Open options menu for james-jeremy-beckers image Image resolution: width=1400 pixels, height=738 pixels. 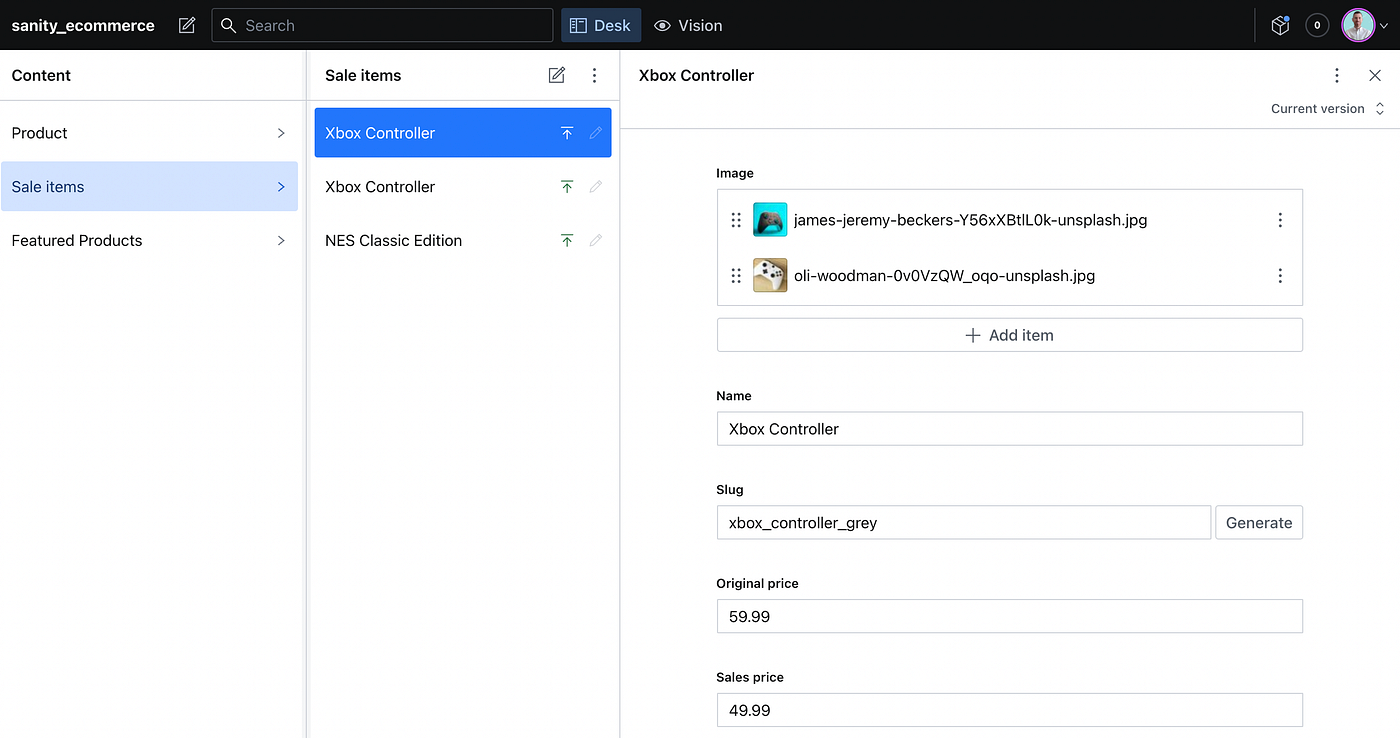[x=1280, y=220]
